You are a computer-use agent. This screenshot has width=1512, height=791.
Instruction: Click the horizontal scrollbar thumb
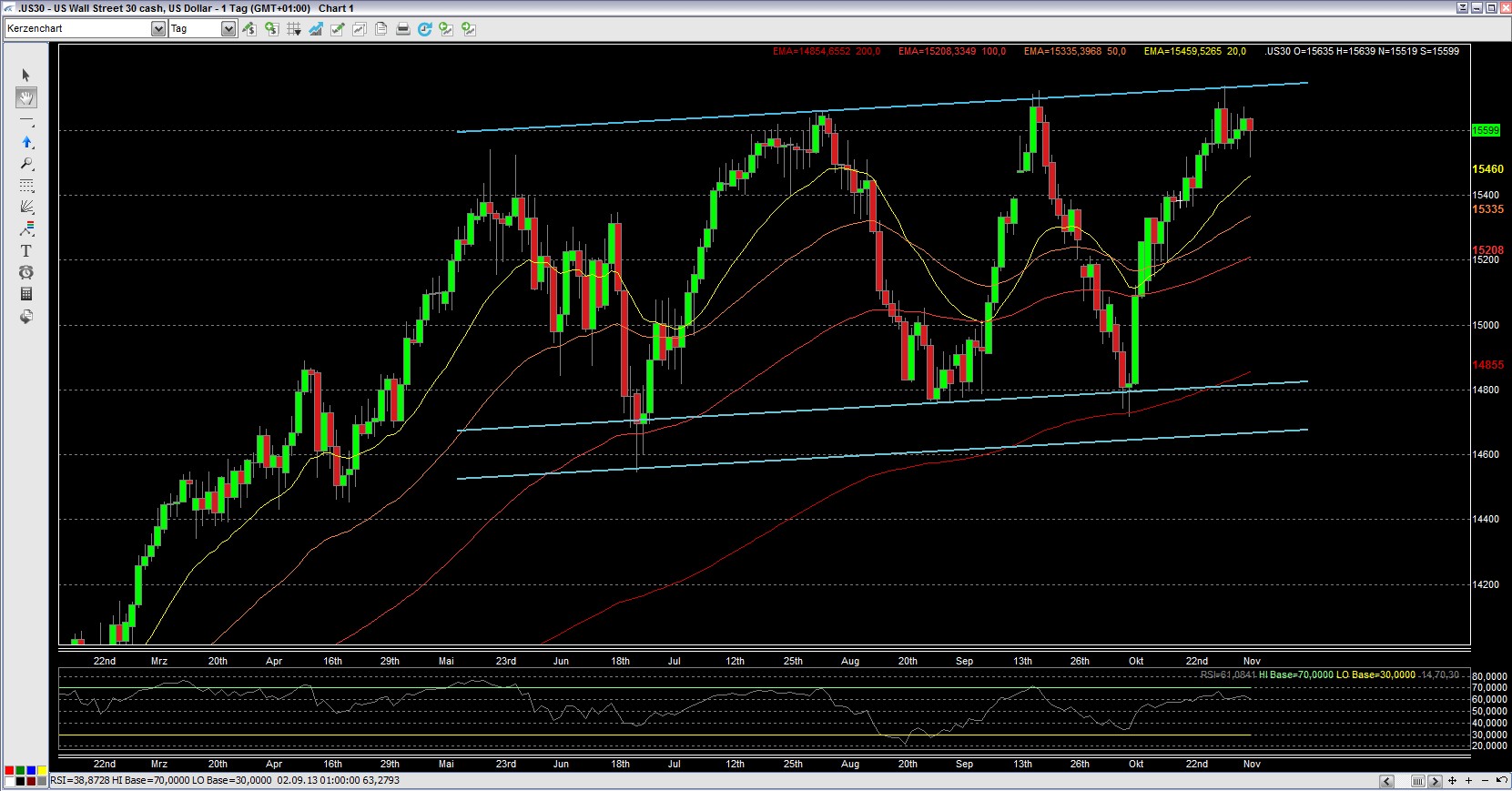[1417, 781]
